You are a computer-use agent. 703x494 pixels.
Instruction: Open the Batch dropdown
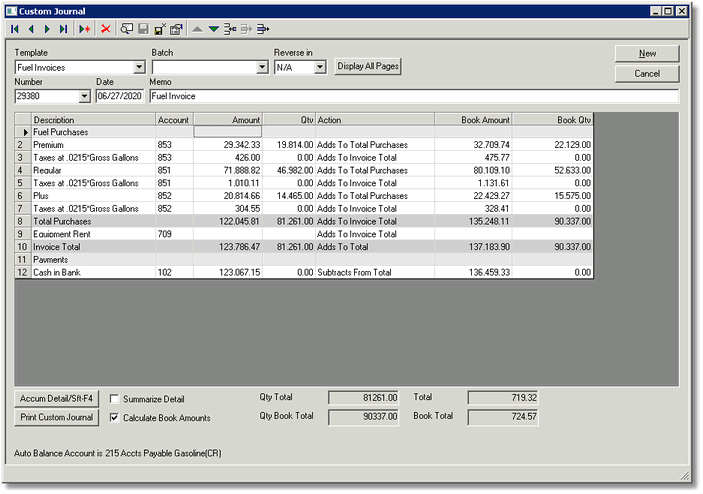(263, 68)
